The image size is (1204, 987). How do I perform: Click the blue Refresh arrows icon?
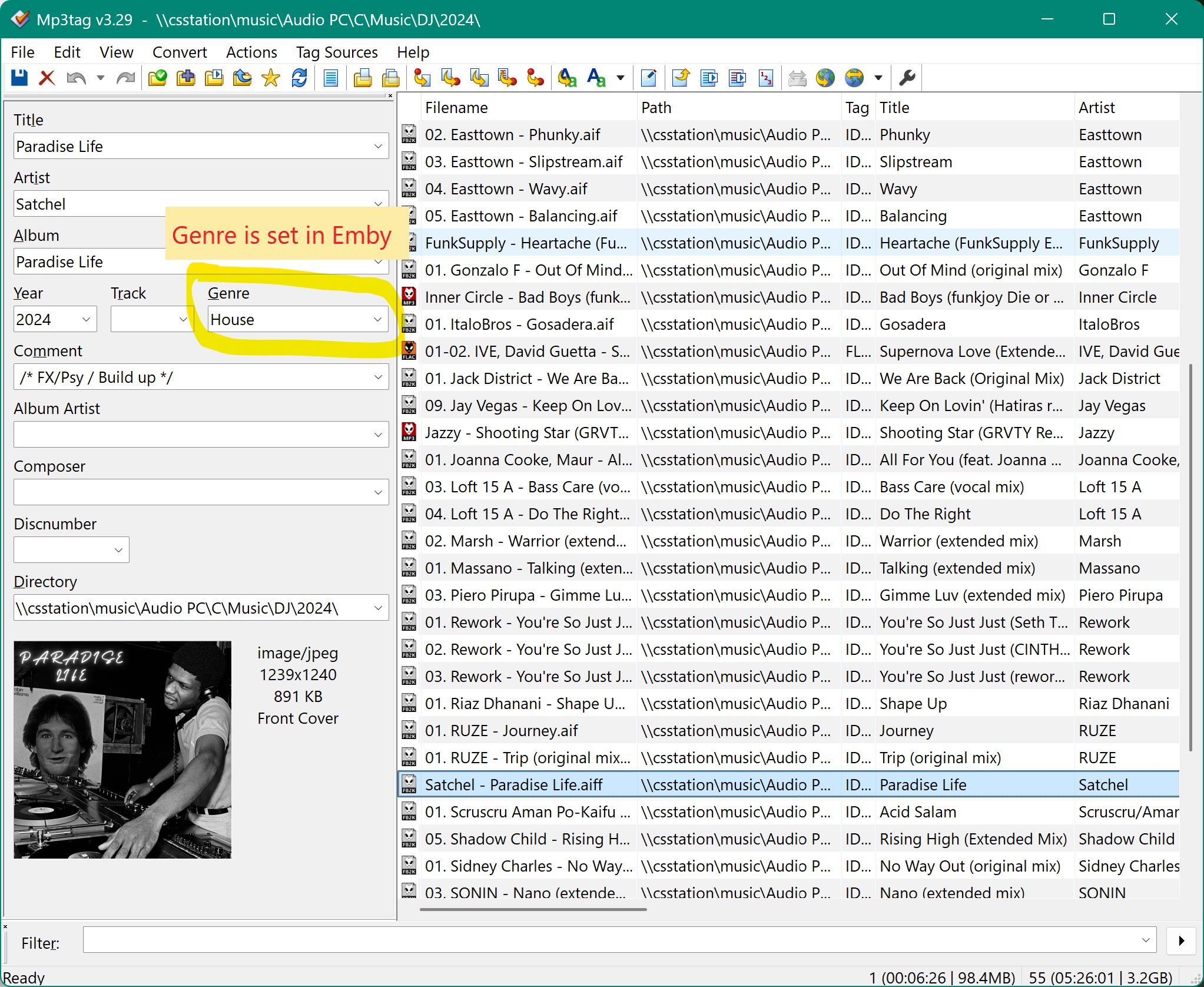pyautogui.click(x=299, y=78)
